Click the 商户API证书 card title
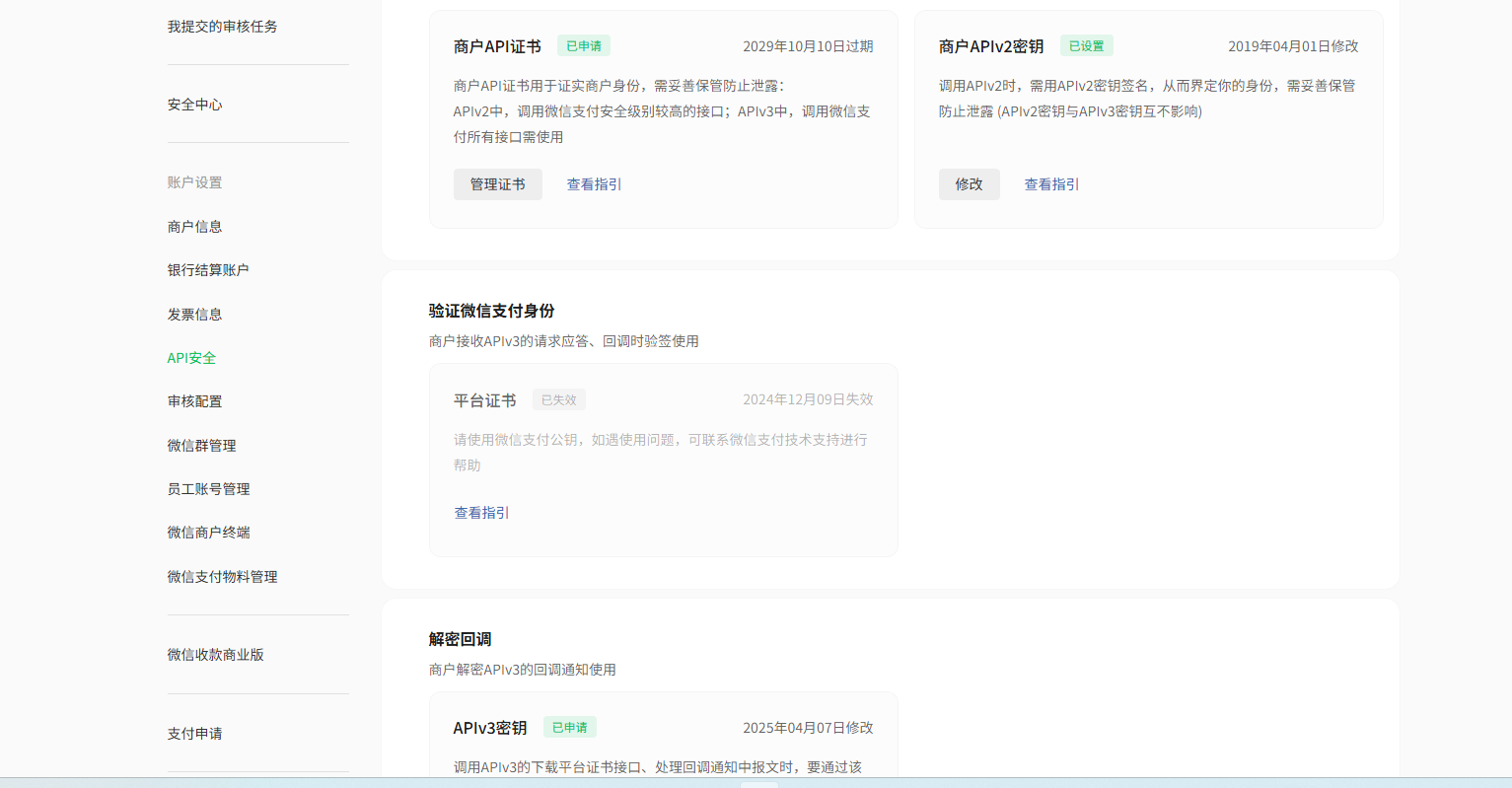The height and width of the screenshot is (788, 1512). click(497, 46)
